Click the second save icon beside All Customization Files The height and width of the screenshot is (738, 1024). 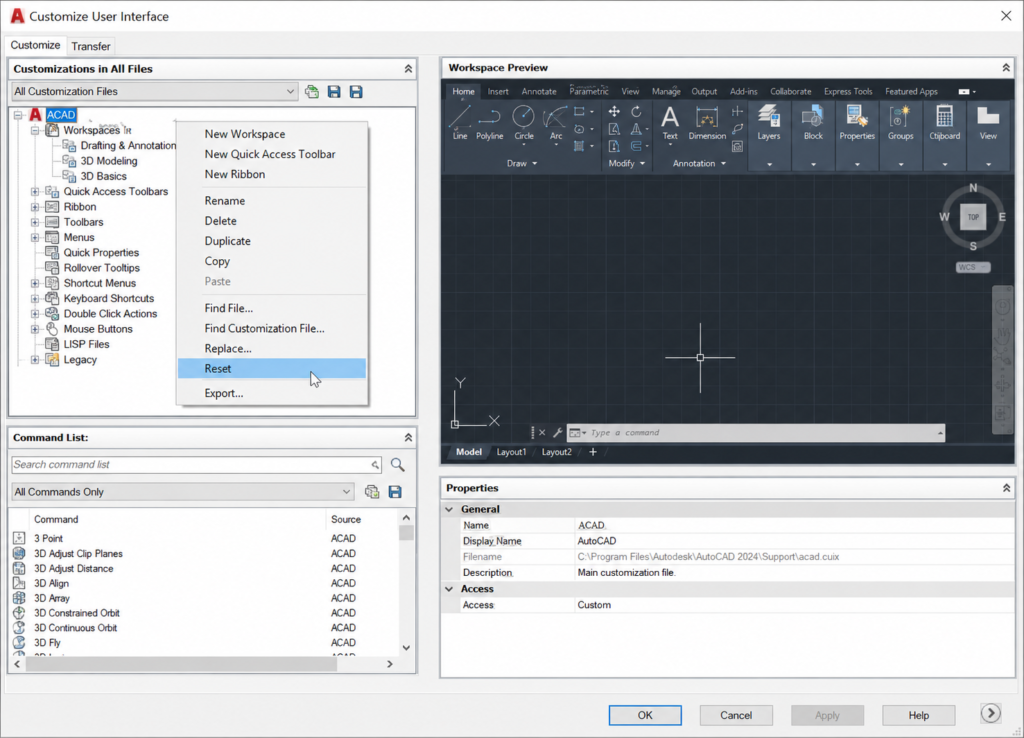(x=356, y=91)
